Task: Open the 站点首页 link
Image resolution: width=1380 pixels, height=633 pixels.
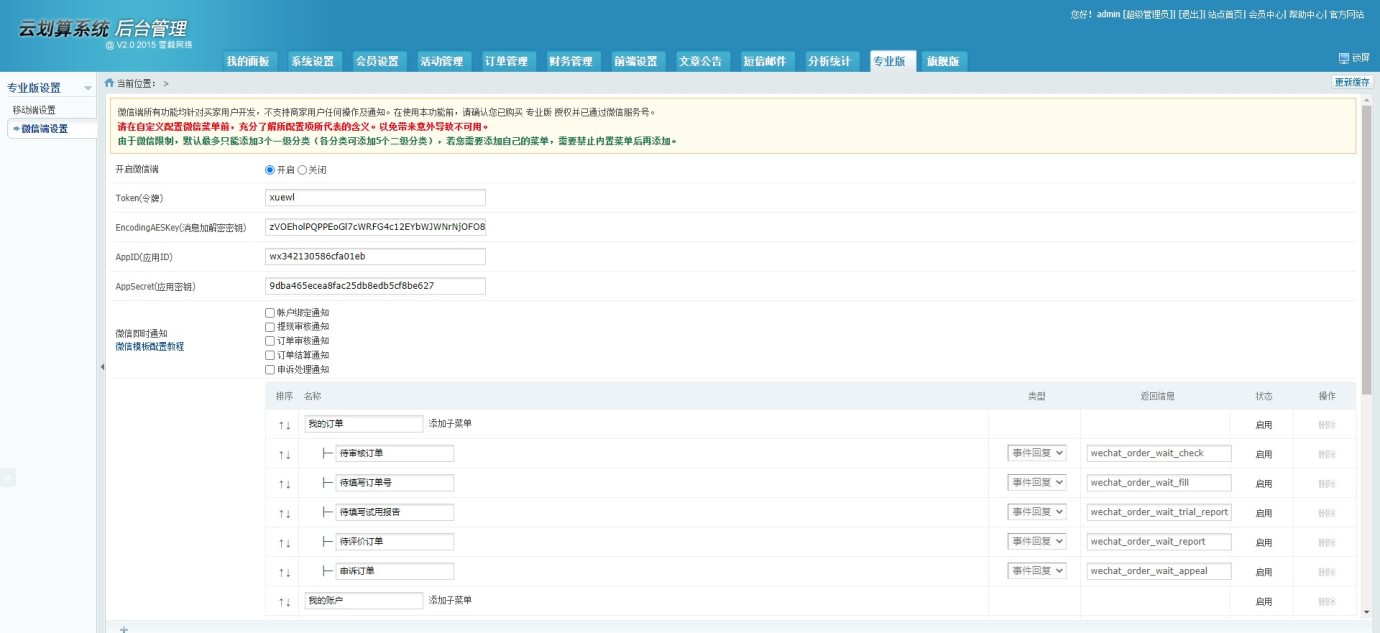Action: 1224,15
